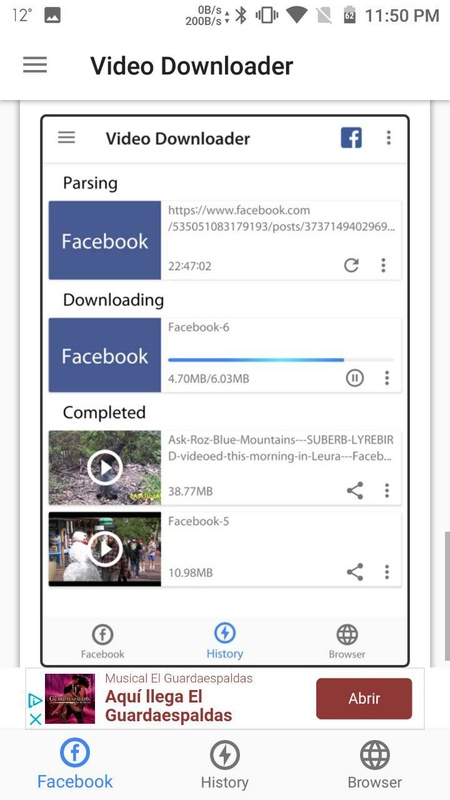Image resolution: width=450 pixels, height=800 pixels.
Task: Tap the inner screenshot hamburger menu icon
Action: point(66,138)
